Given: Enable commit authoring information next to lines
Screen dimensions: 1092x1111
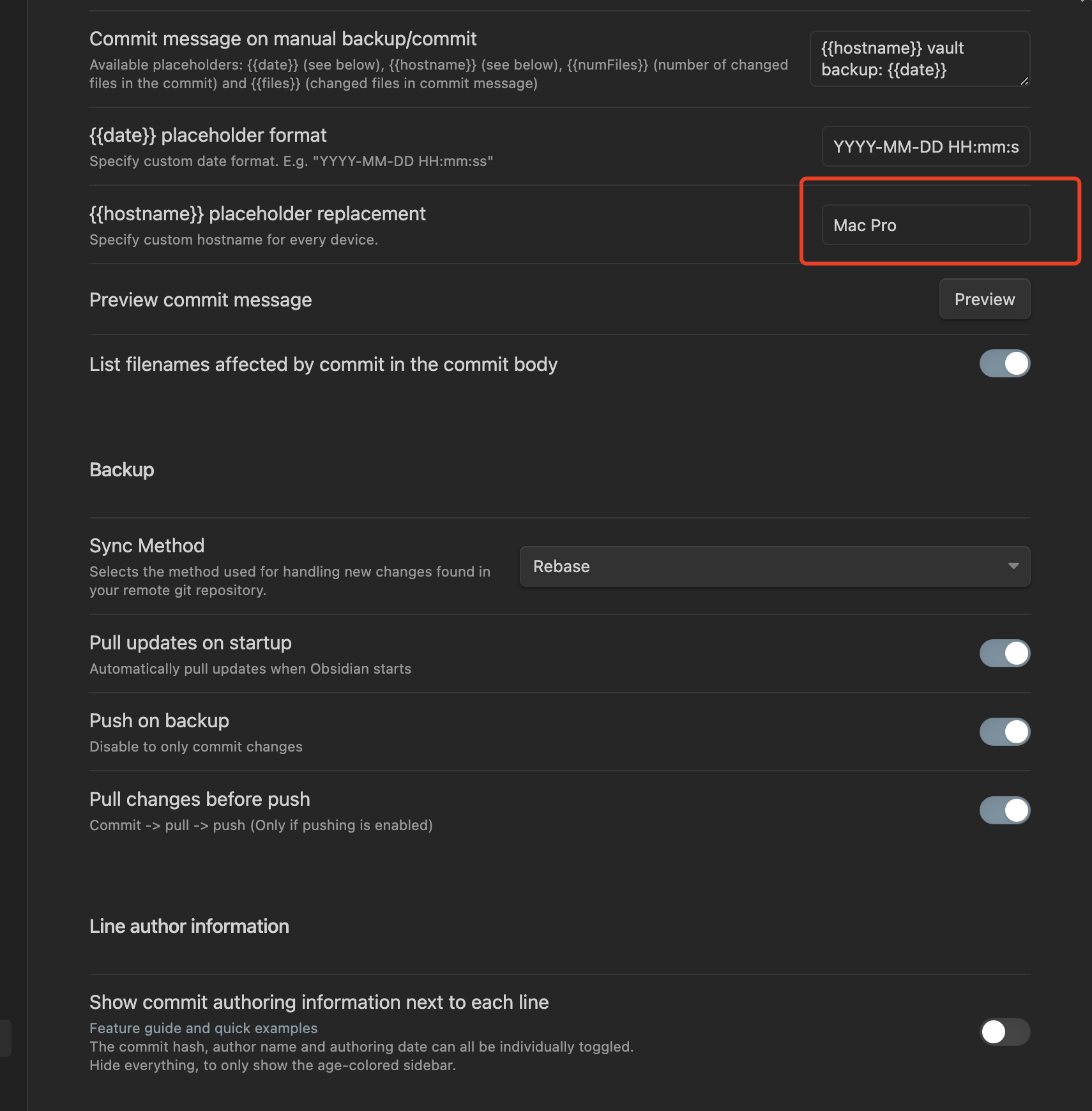Looking at the screenshot, I should coord(1005,1032).
